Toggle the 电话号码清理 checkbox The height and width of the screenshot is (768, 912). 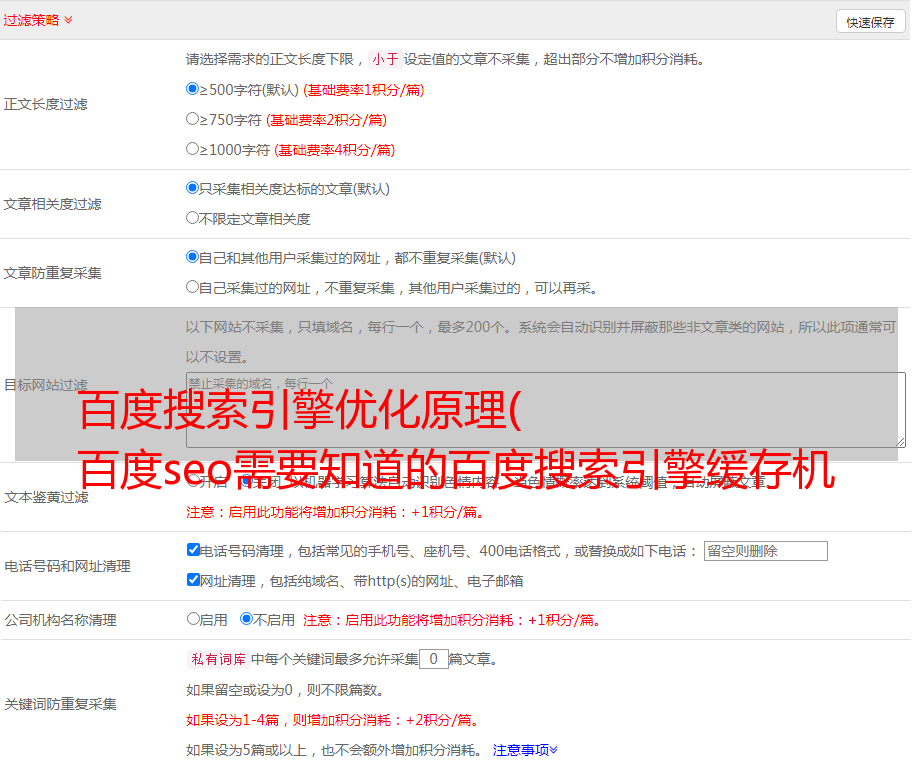[194, 550]
